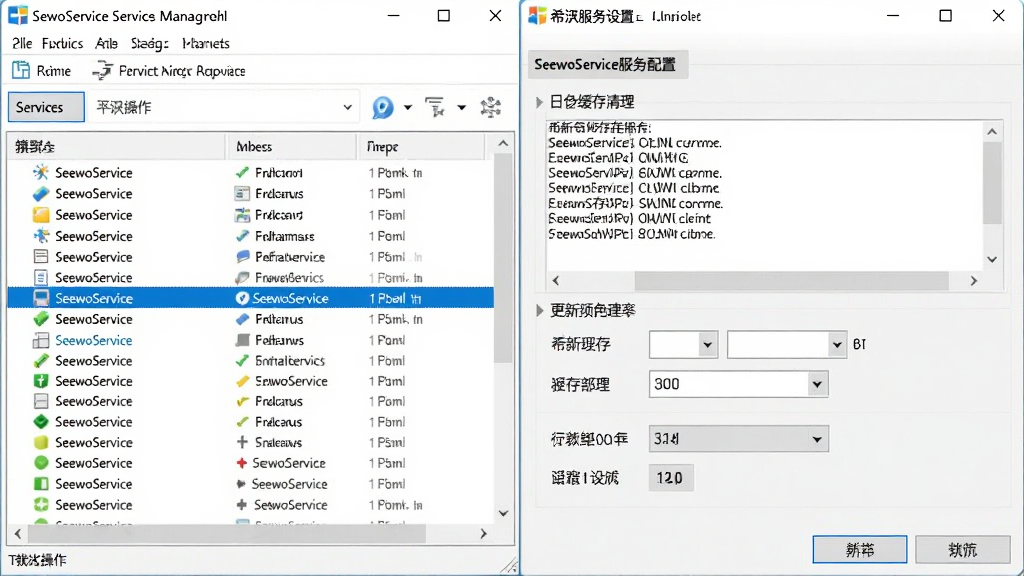1024x576 pixels.
Task: Click the grid icon beside blue SeewoService text
Action: point(40,340)
